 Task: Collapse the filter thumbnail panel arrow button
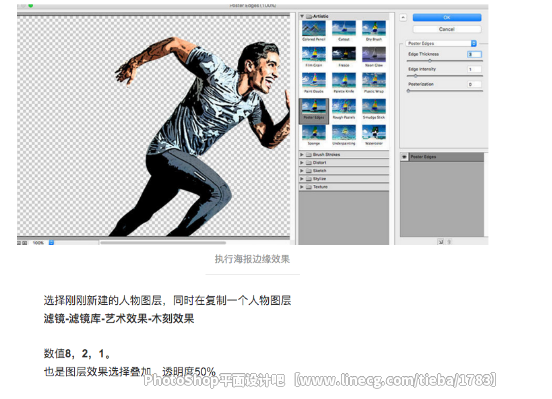click(x=403, y=17)
